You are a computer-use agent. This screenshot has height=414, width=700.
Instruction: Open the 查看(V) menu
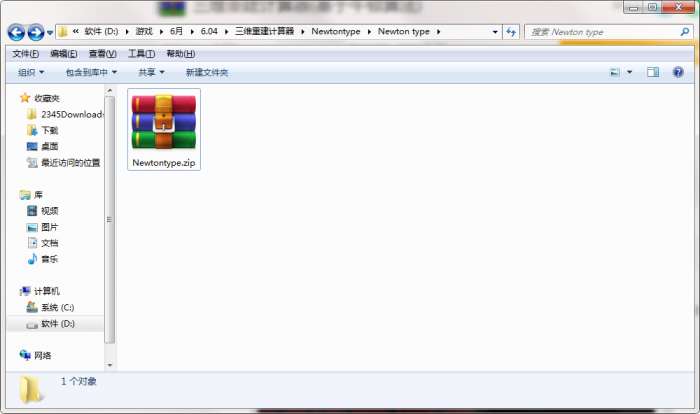(x=103, y=54)
